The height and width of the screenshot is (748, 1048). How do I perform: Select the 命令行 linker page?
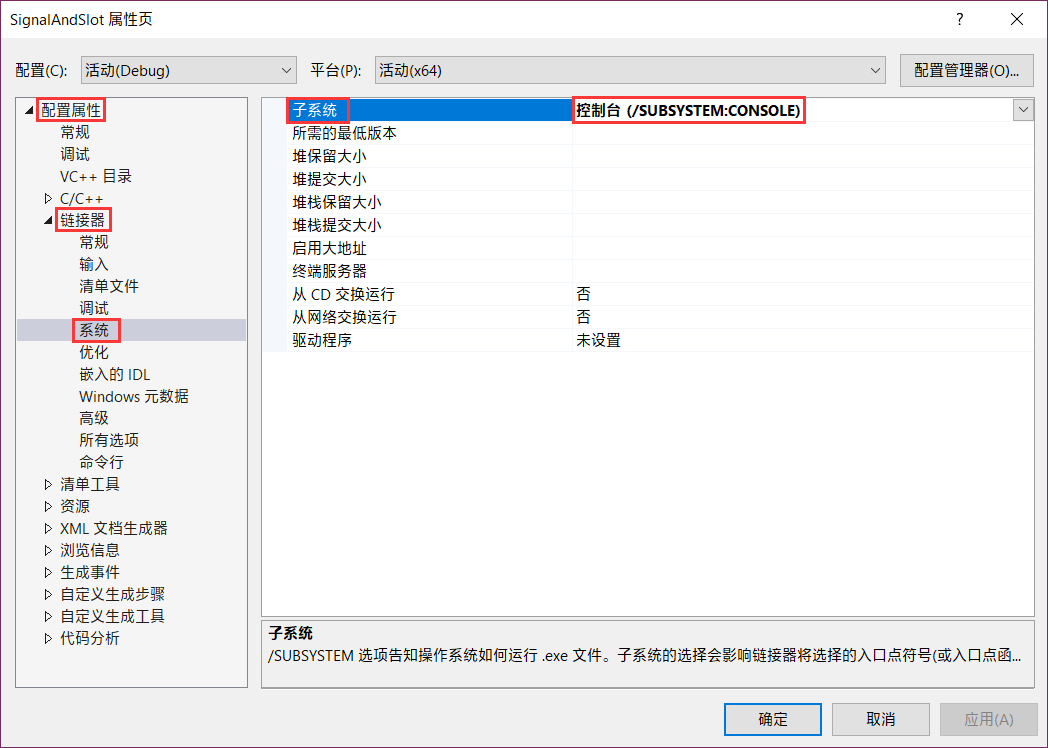click(x=102, y=462)
